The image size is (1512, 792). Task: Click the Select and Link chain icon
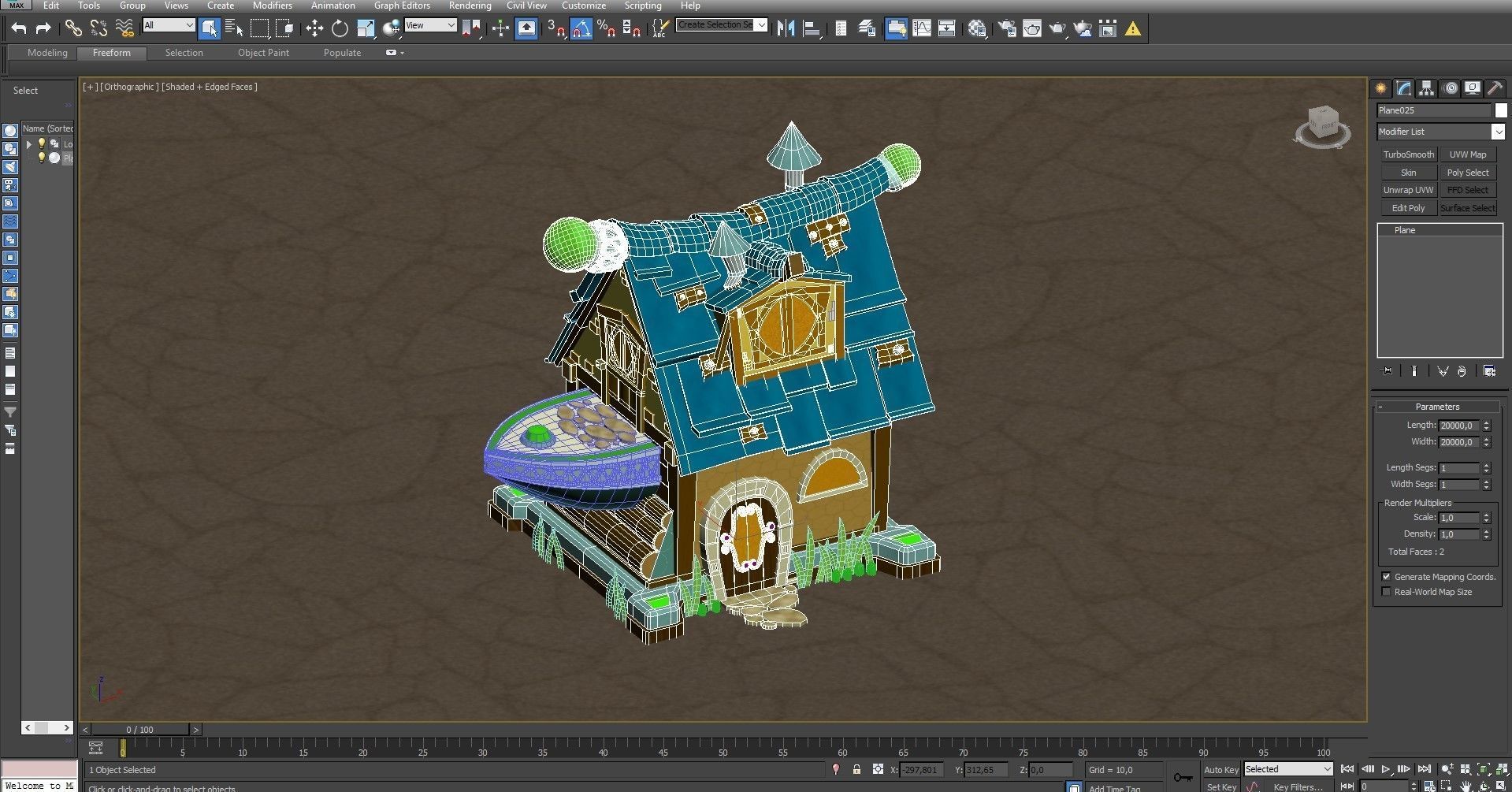click(73, 29)
